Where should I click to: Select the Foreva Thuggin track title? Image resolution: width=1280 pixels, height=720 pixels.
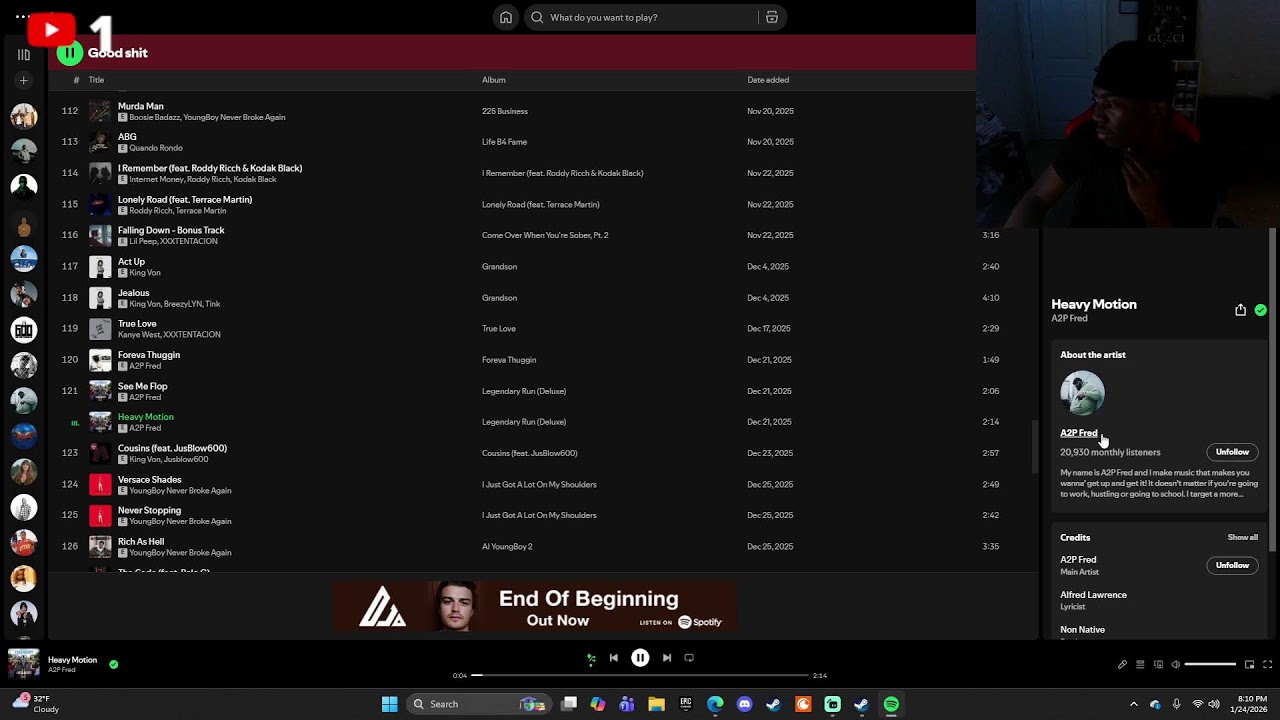click(149, 355)
